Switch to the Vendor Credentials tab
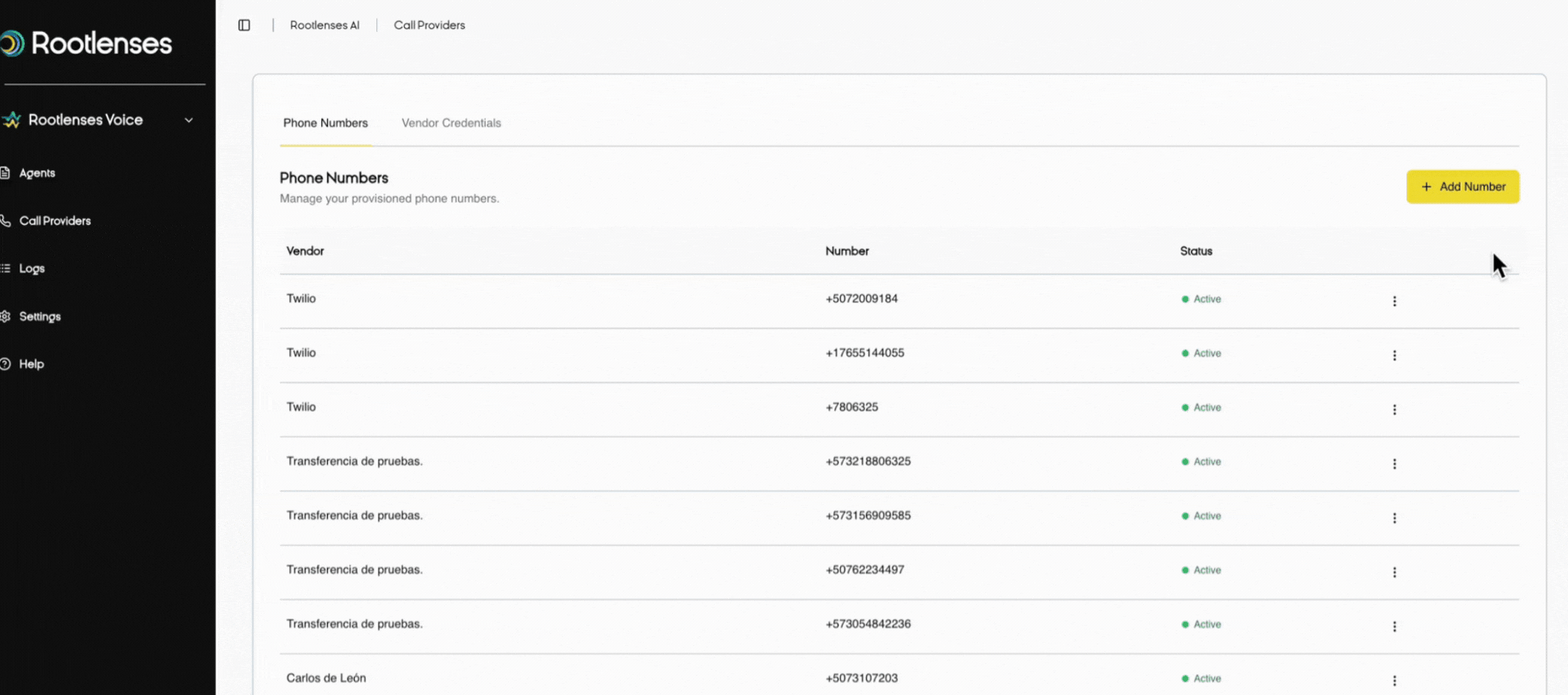Image resolution: width=1568 pixels, height=695 pixels. pos(451,123)
